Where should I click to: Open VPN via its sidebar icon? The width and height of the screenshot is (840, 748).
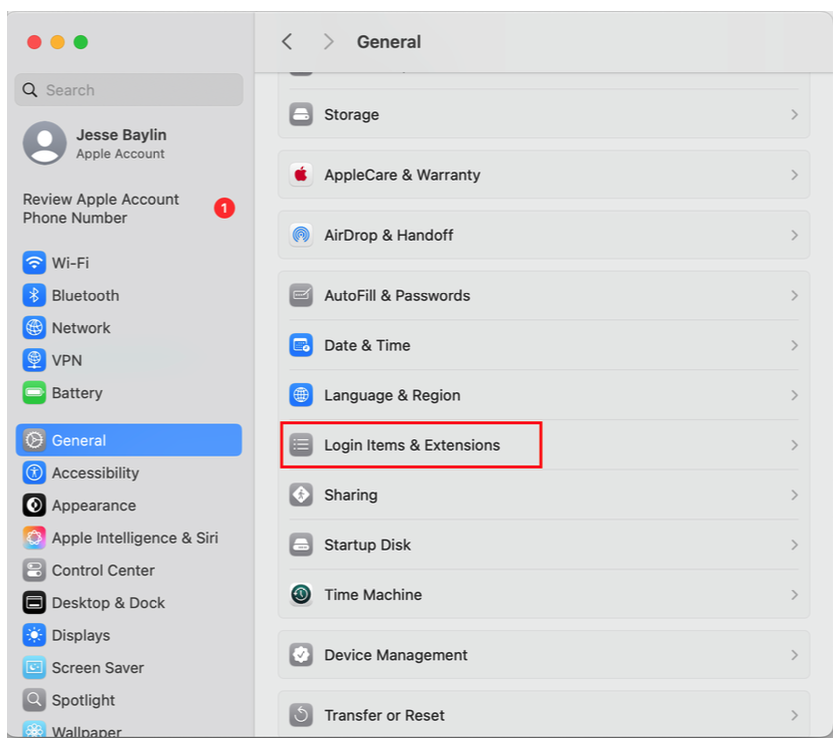point(34,360)
